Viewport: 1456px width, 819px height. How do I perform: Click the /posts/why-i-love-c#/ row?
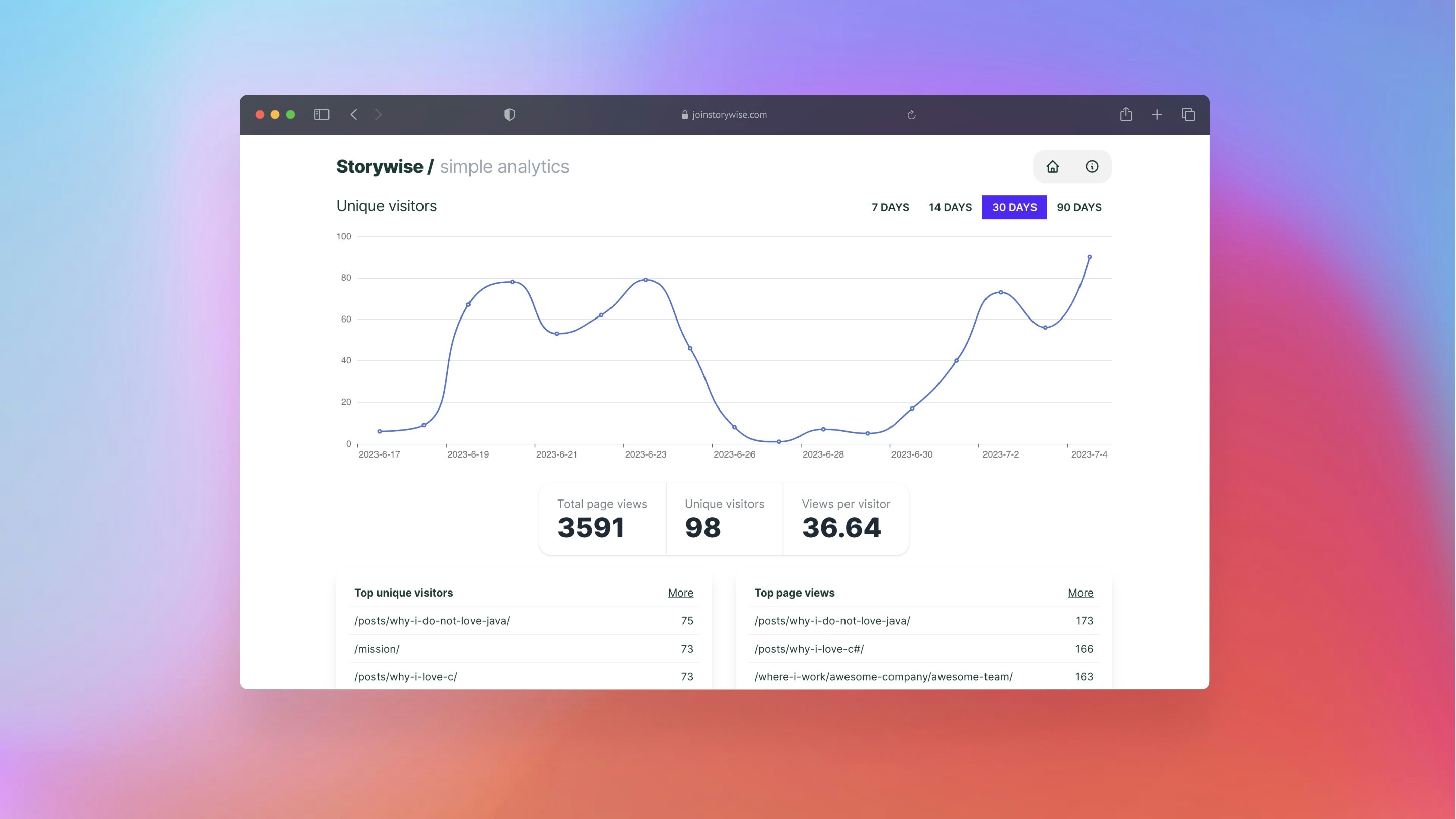[923, 649]
